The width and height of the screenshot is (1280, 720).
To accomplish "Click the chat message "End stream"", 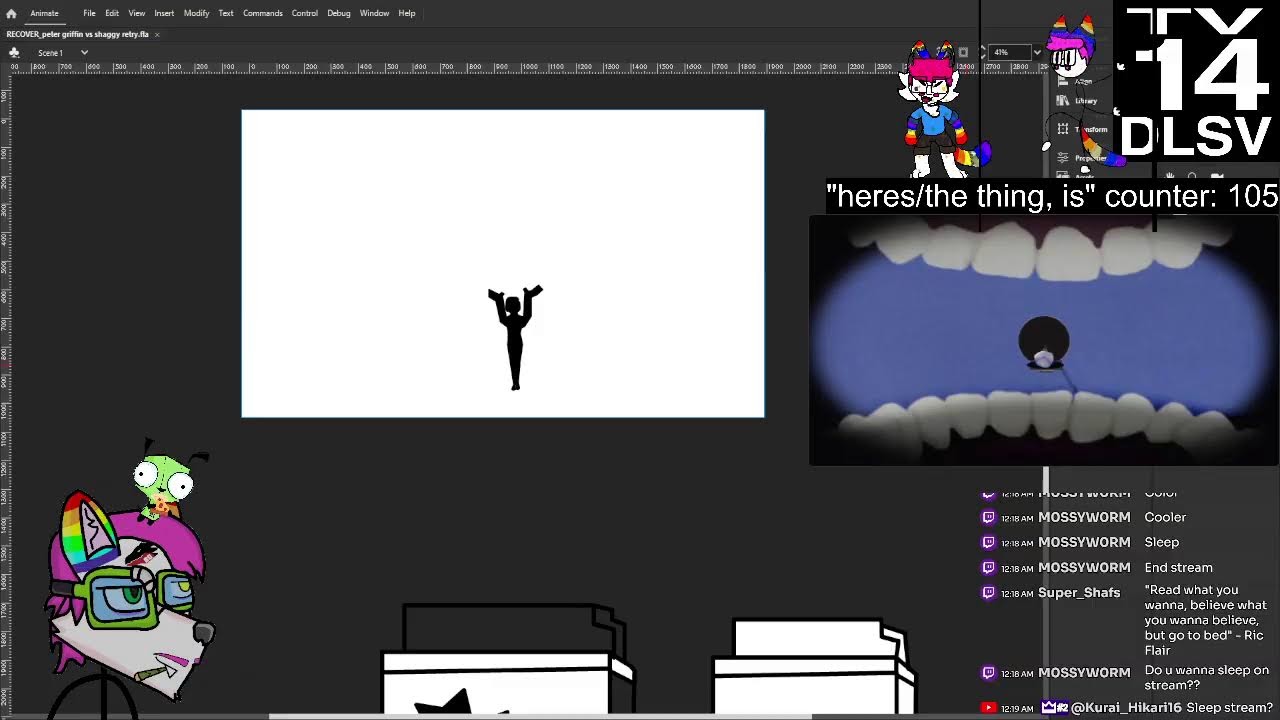I will [x=1178, y=567].
